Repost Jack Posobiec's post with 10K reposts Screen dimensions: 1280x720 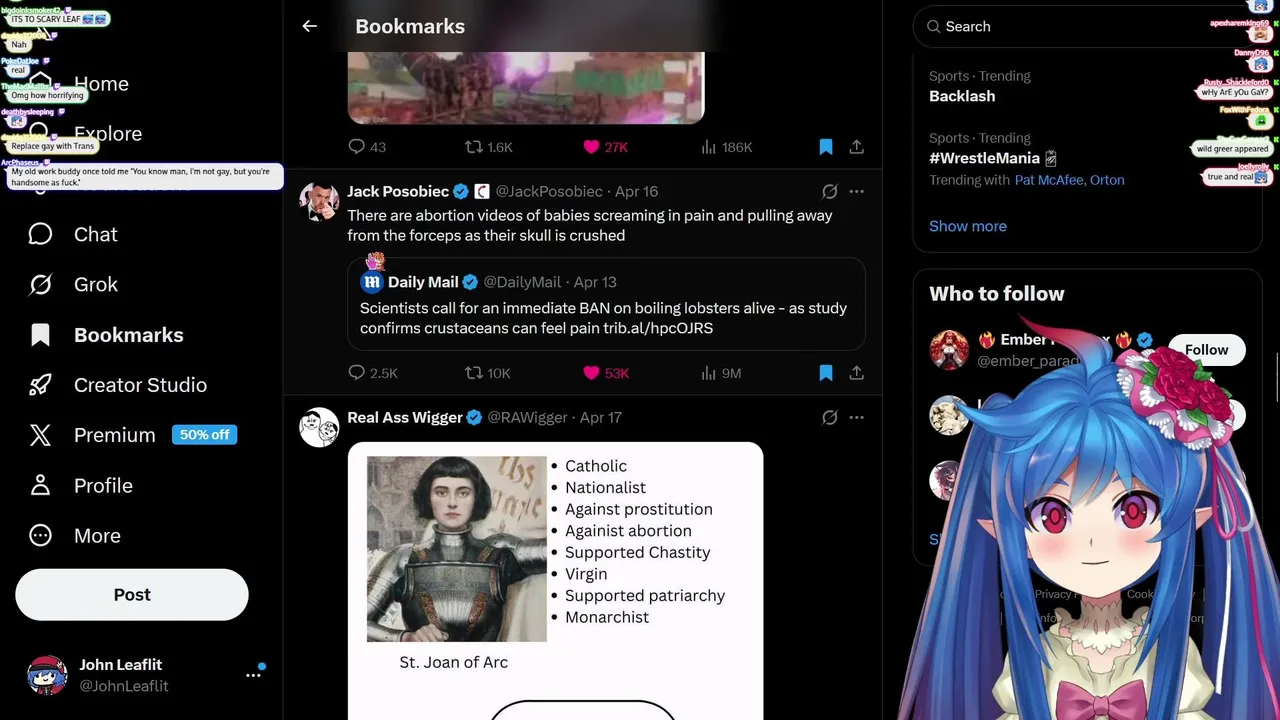[488, 373]
